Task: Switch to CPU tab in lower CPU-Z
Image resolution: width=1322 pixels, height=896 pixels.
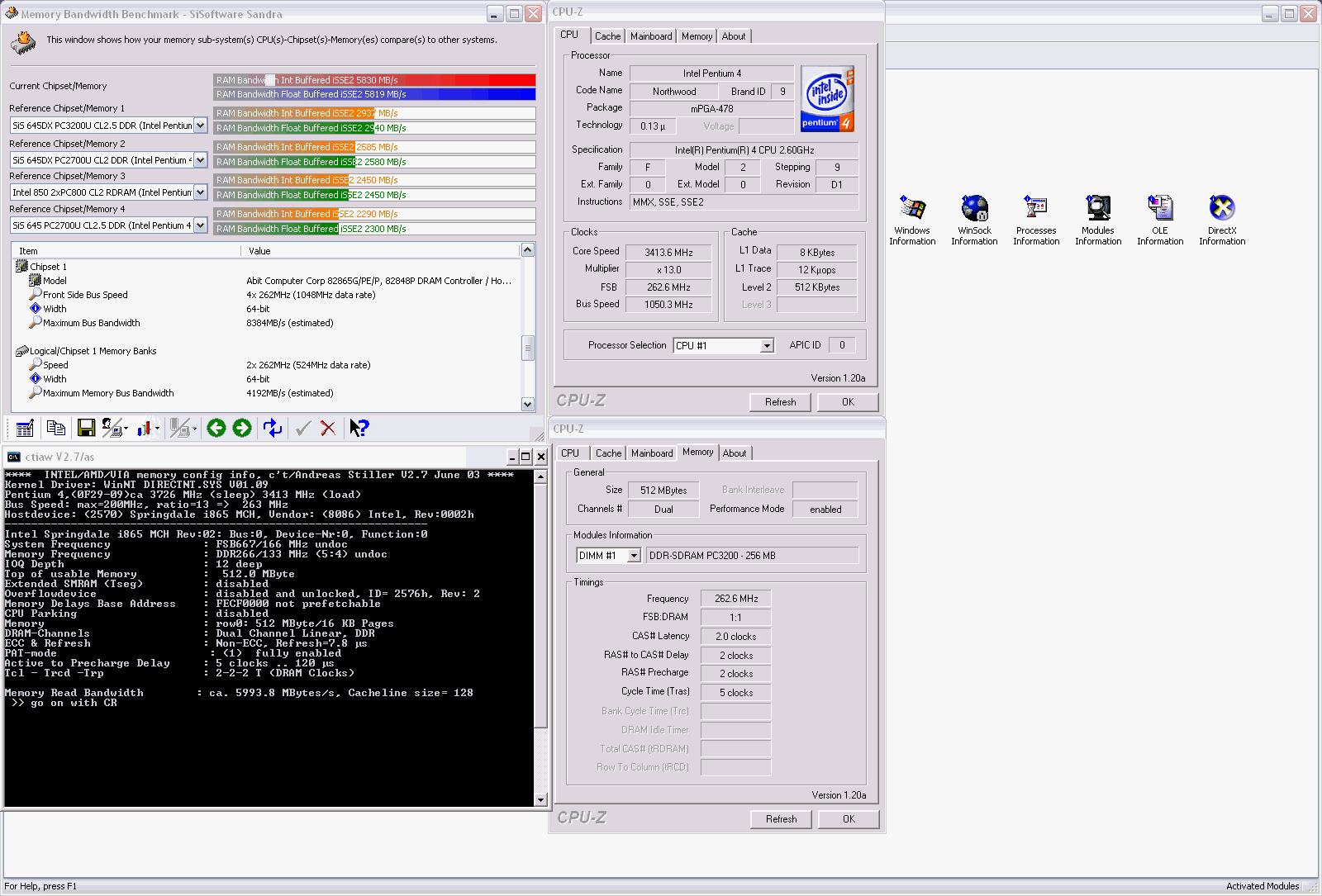Action: [570, 453]
